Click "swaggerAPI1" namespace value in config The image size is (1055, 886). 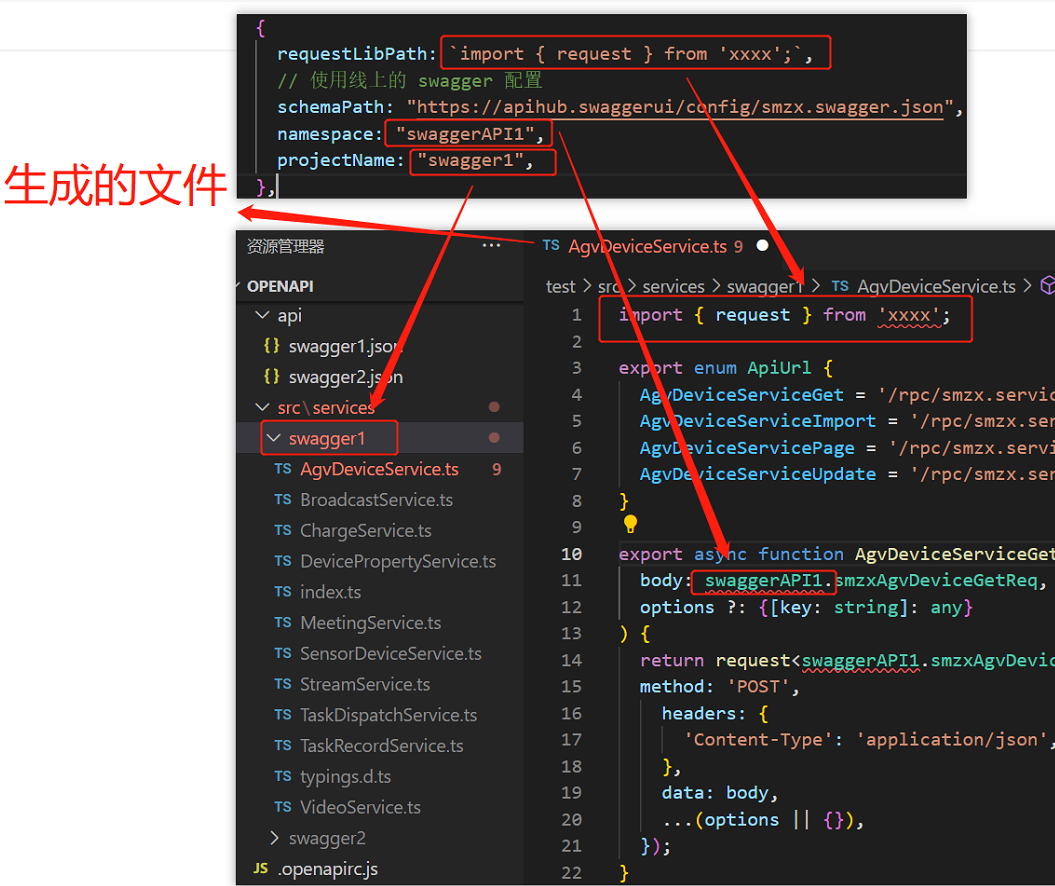click(465, 134)
